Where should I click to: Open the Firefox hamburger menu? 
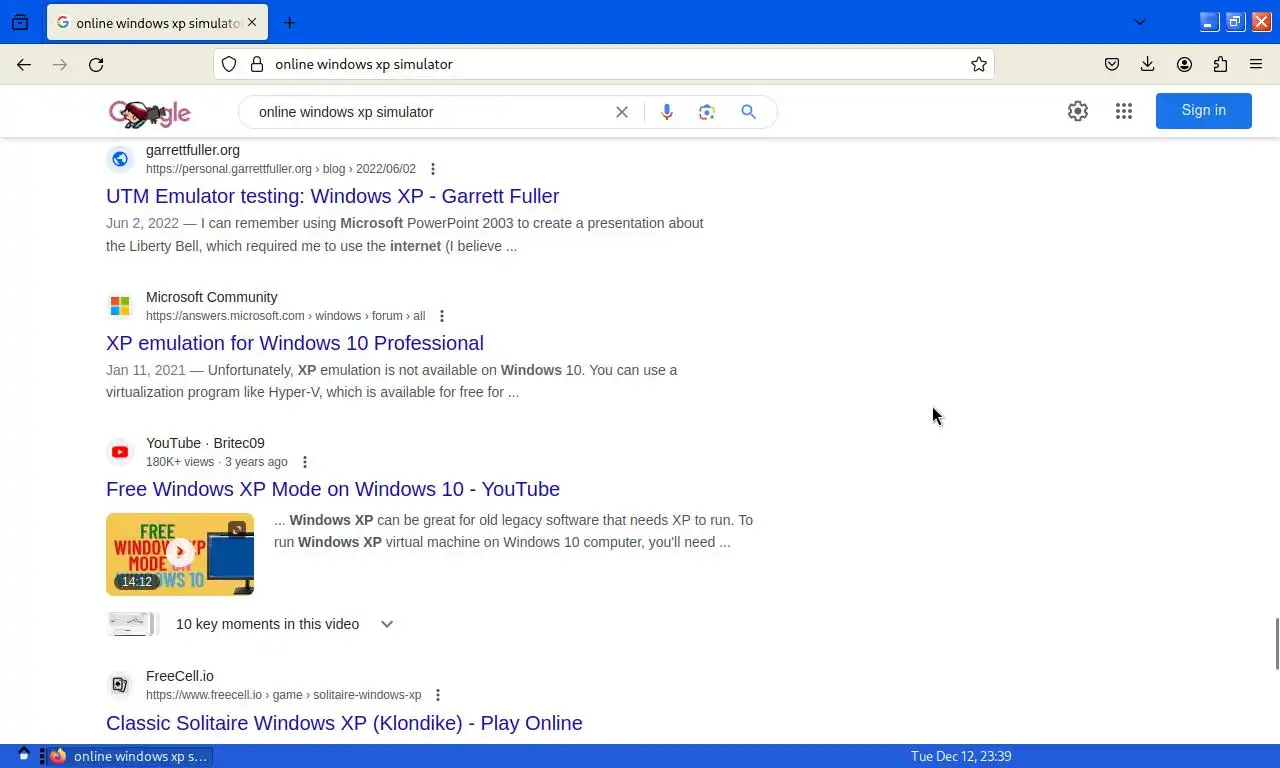(x=1256, y=64)
